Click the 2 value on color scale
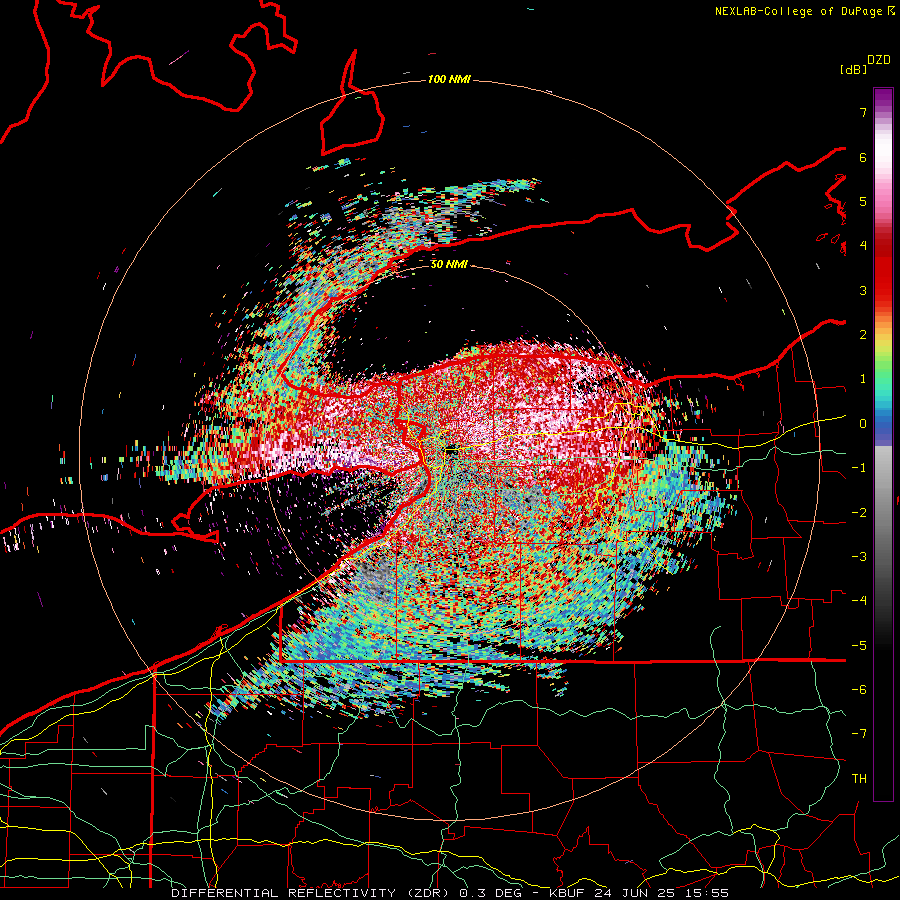 point(863,335)
